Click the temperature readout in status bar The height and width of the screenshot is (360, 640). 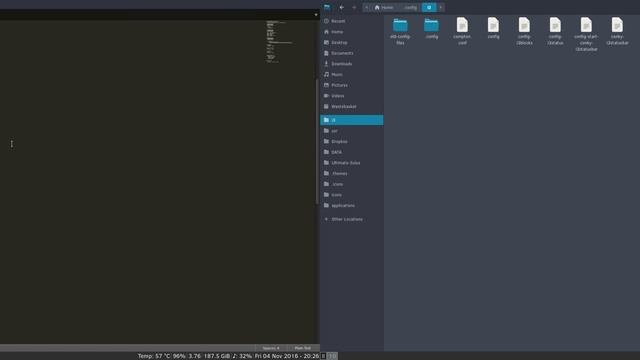point(154,356)
